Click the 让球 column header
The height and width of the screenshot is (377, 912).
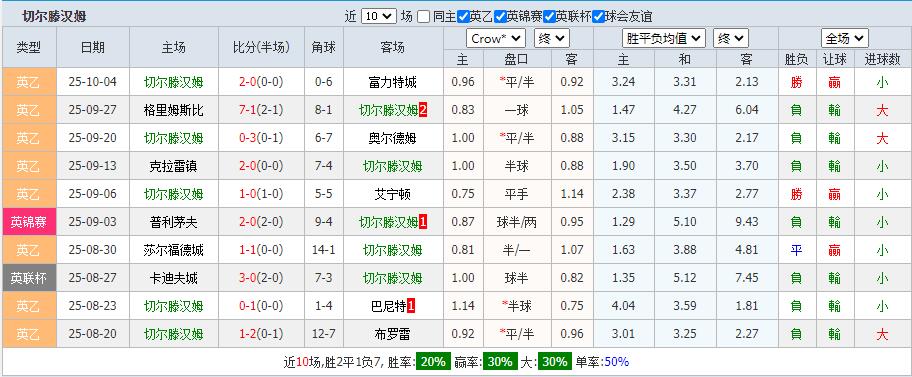(835, 59)
